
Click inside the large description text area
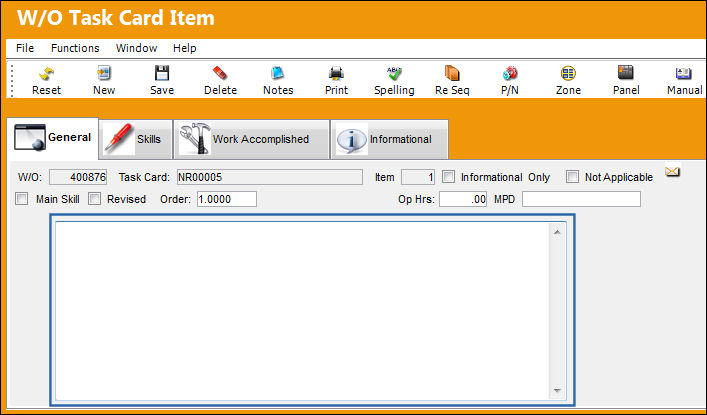pyautogui.click(x=302, y=310)
